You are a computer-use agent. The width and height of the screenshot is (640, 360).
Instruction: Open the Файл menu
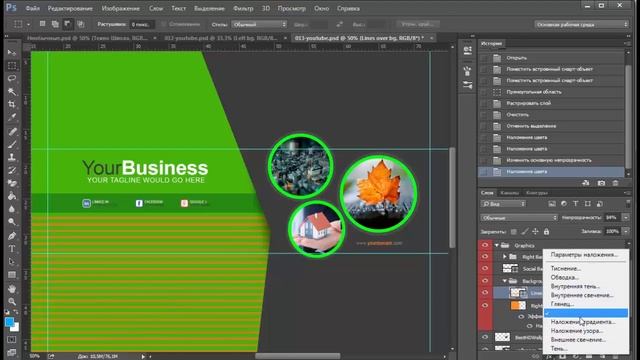33,8
